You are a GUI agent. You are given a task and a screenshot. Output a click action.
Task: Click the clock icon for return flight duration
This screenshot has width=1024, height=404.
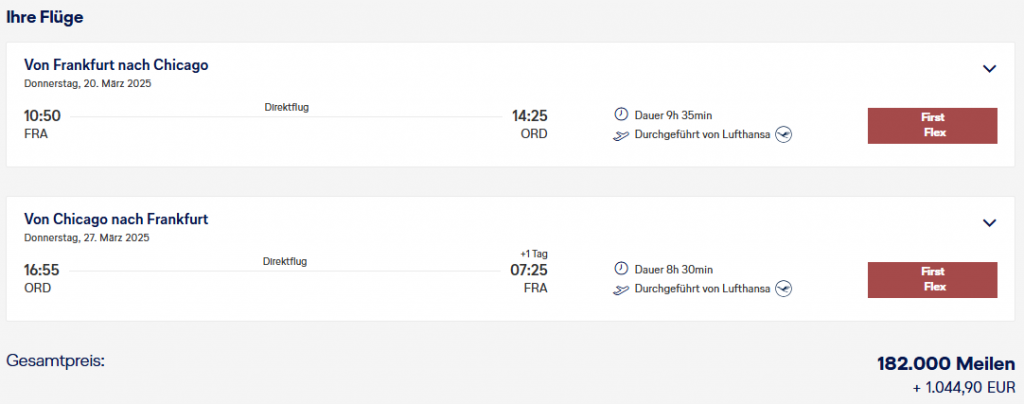point(621,269)
